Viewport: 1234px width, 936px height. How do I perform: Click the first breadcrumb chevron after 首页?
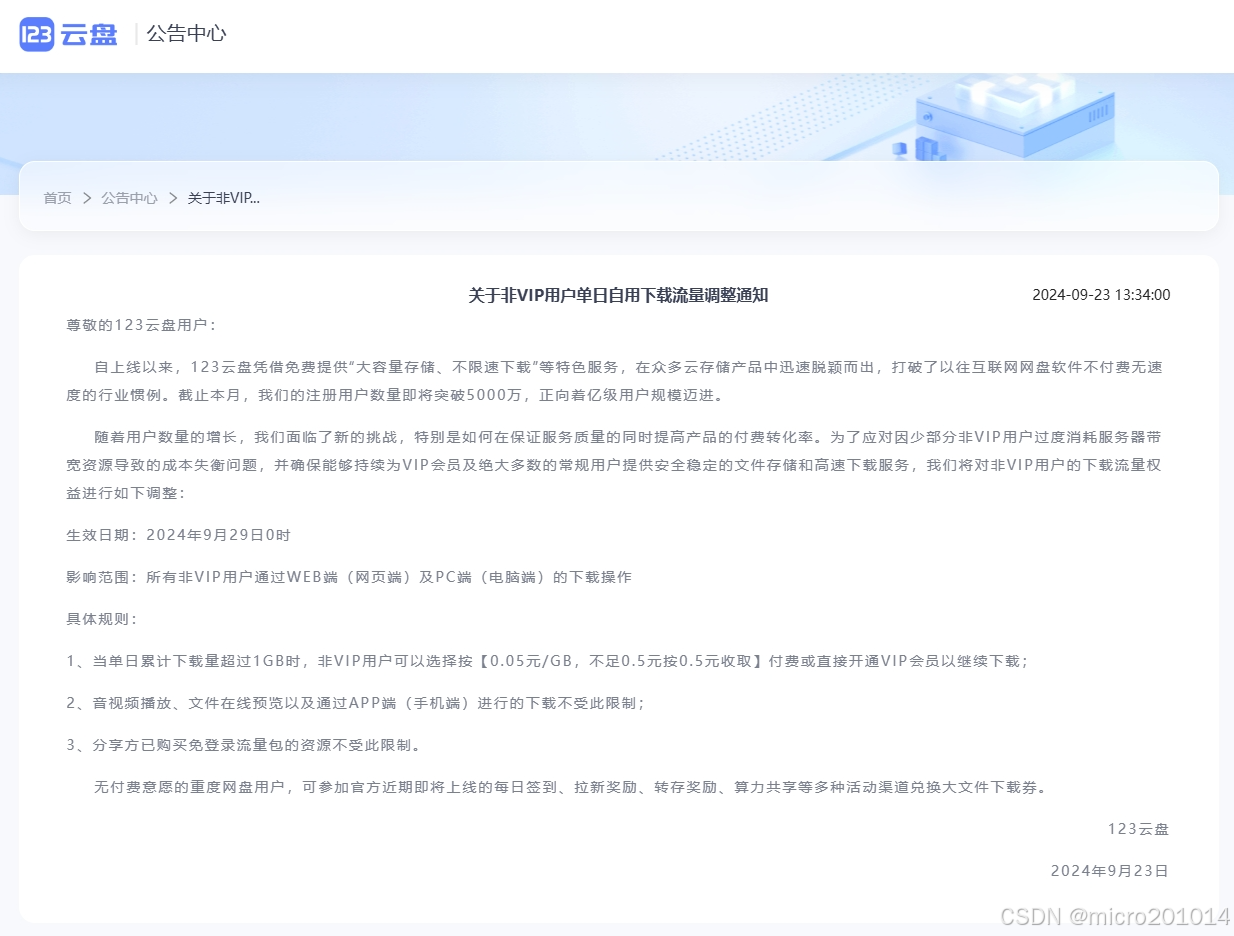(x=86, y=198)
